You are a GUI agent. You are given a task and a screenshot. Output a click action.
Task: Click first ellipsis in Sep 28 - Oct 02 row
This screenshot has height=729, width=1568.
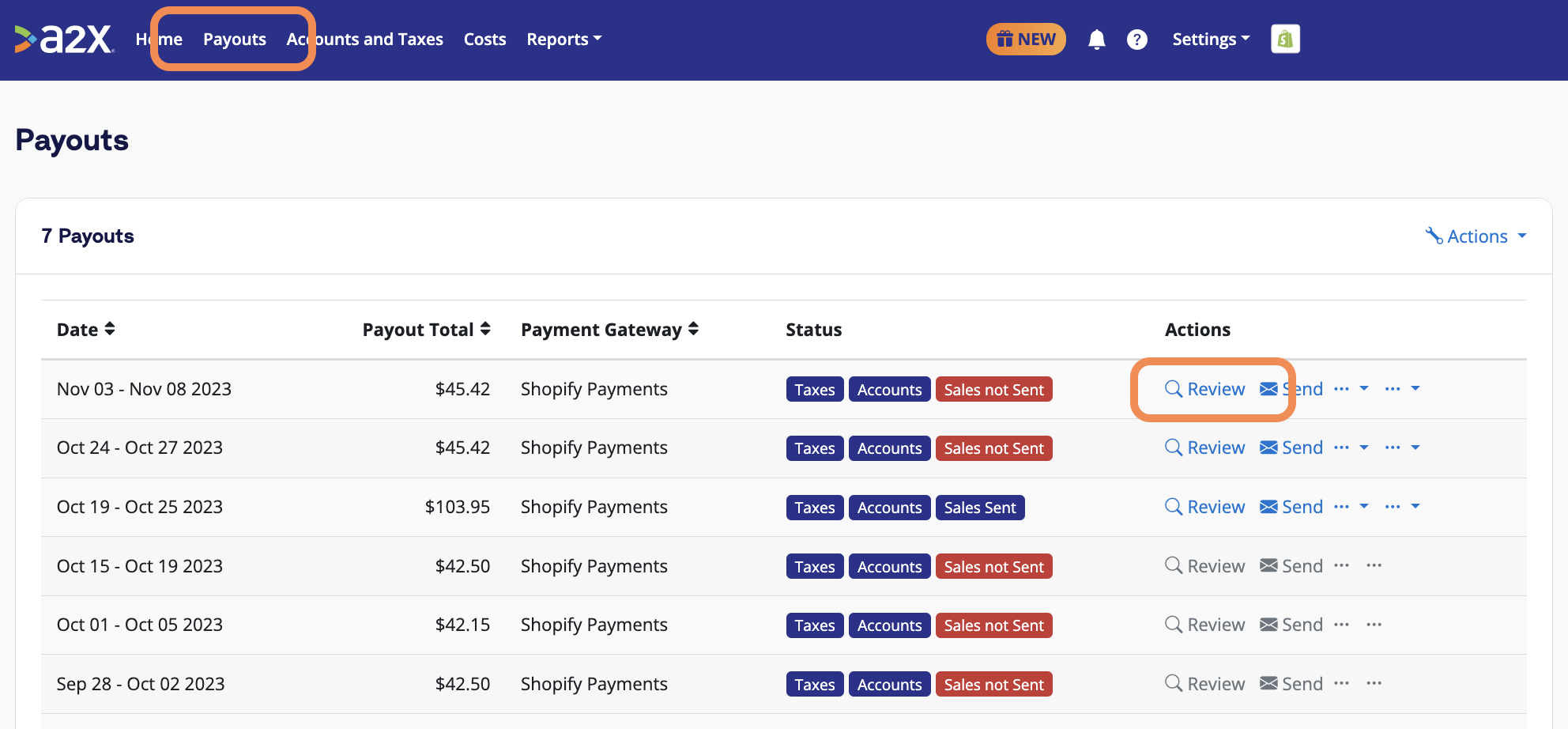tap(1342, 683)
